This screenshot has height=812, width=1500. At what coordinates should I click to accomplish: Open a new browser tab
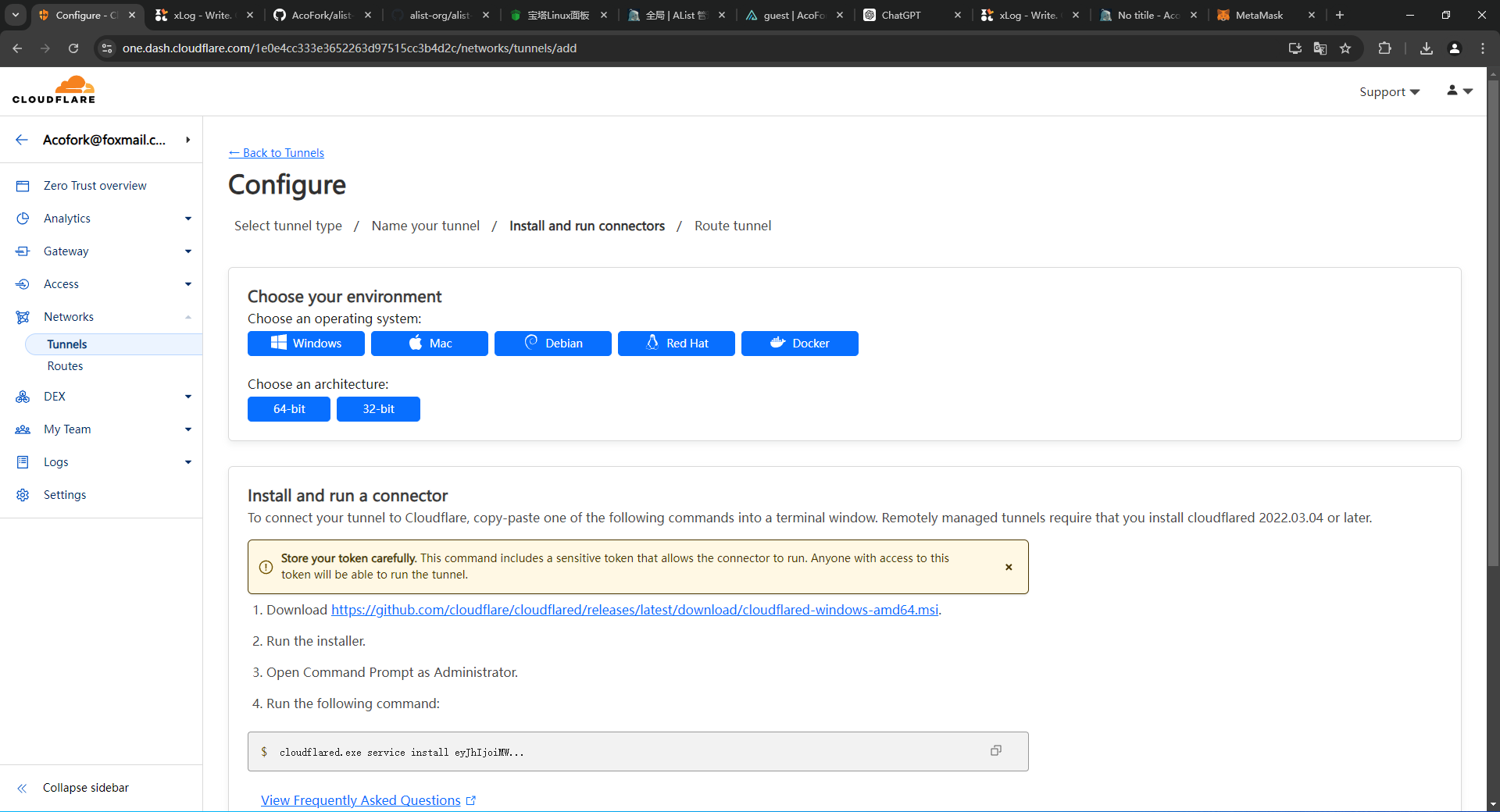click(x=1340, y=15)
